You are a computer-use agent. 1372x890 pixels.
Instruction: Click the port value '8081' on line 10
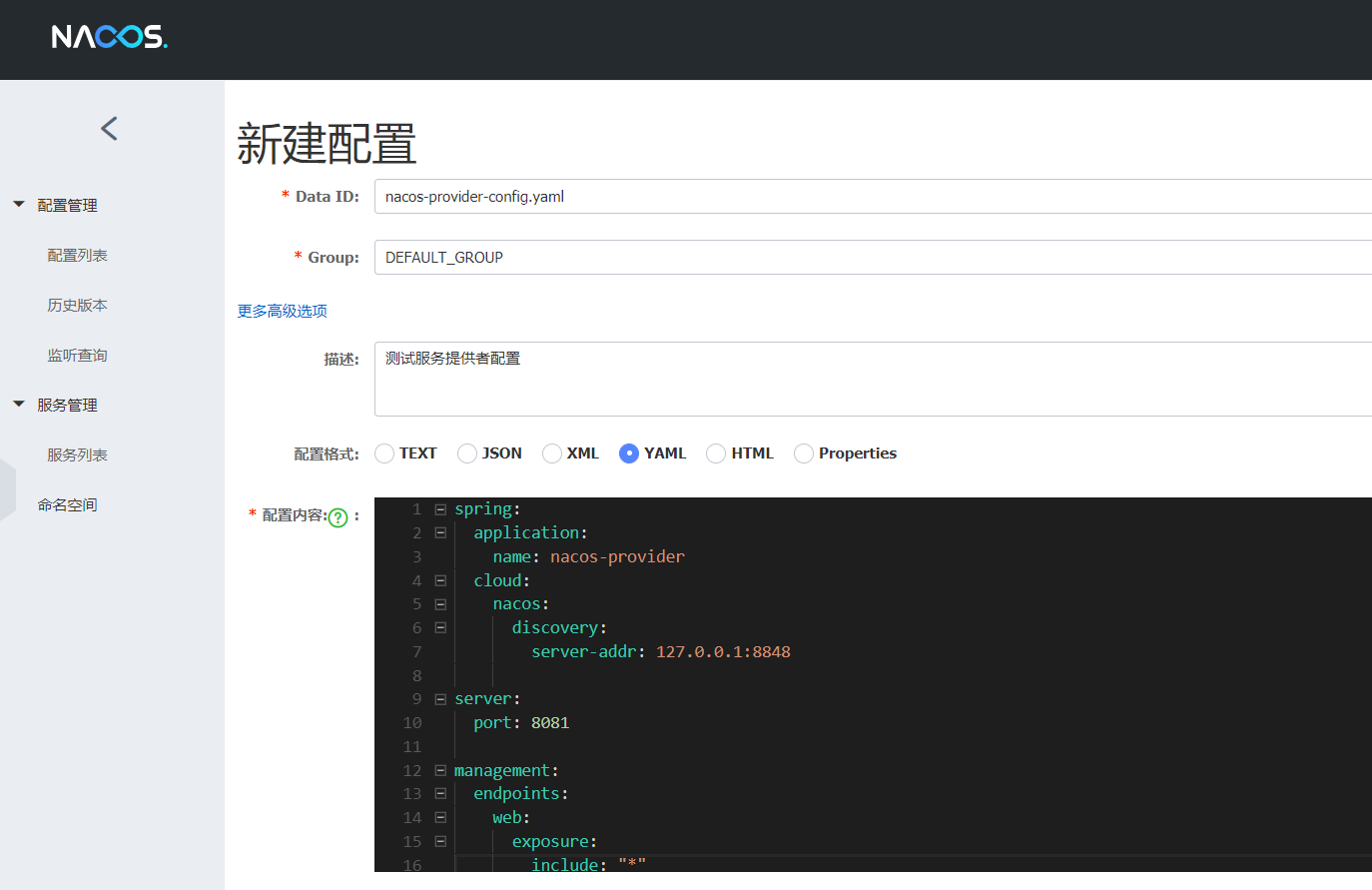pyautogui.click(x=550, y=722)
